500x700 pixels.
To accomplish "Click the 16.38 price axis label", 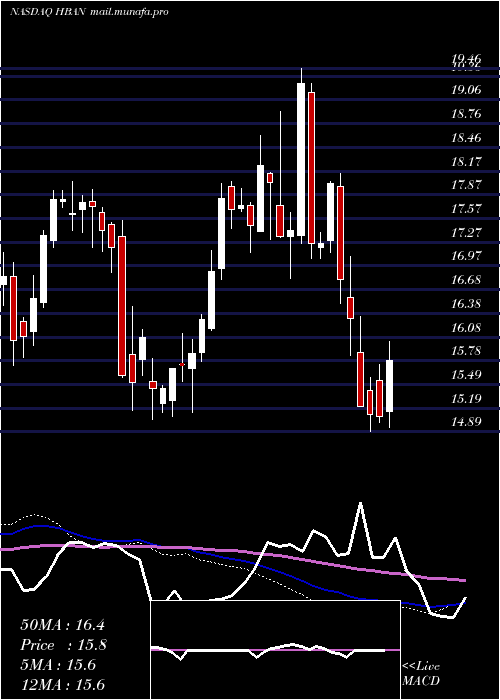I will 467,304.
